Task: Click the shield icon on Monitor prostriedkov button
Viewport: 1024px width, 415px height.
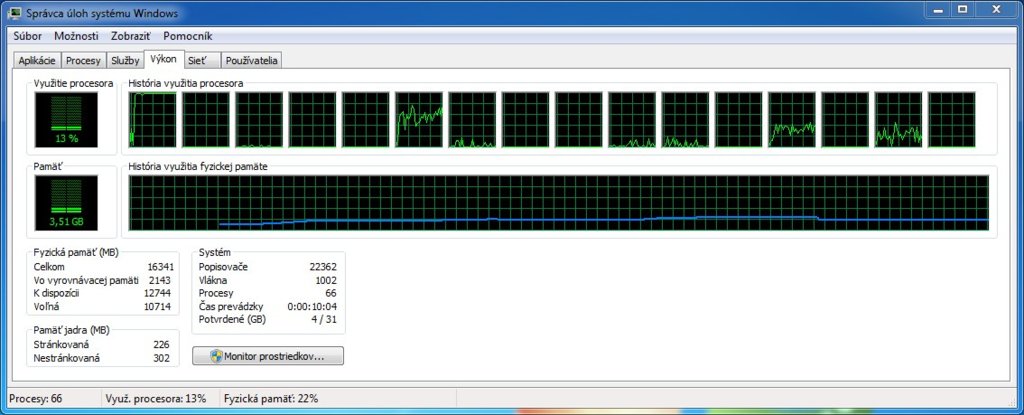Action: point(216,356)
